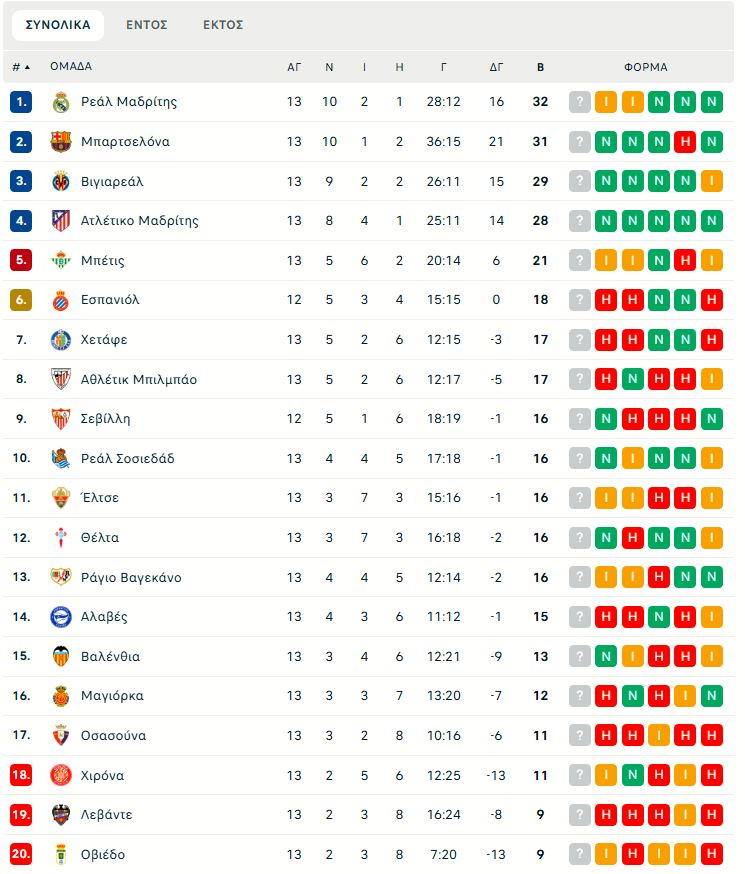Click Real Madrid's gray ? upcoming match badge
Viewport: 745px width, 874px height.
point(580,102)
